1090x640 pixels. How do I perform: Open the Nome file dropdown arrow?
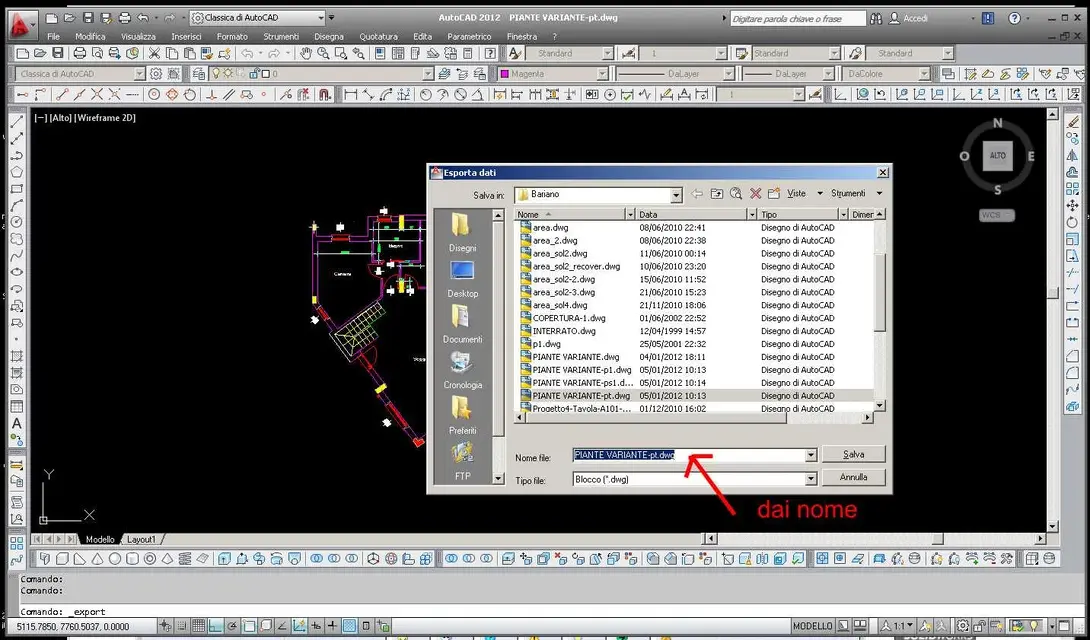[x=811, y=455]
